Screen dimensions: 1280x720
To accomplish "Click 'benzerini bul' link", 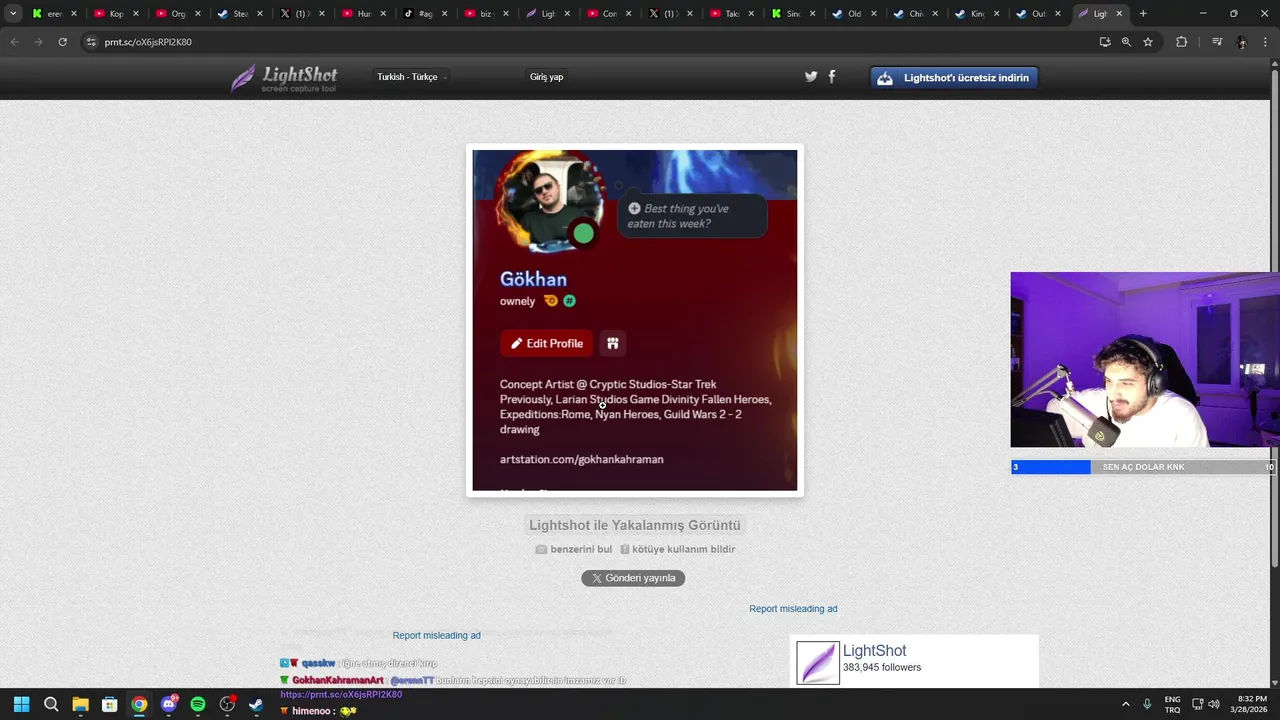I will coord(581,549).
